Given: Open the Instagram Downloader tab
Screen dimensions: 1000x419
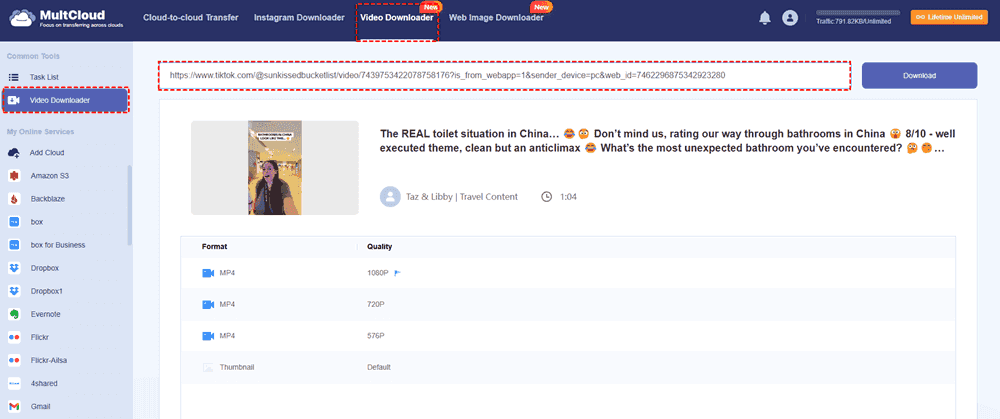Looking at the screenshot, I should point(299,18).
